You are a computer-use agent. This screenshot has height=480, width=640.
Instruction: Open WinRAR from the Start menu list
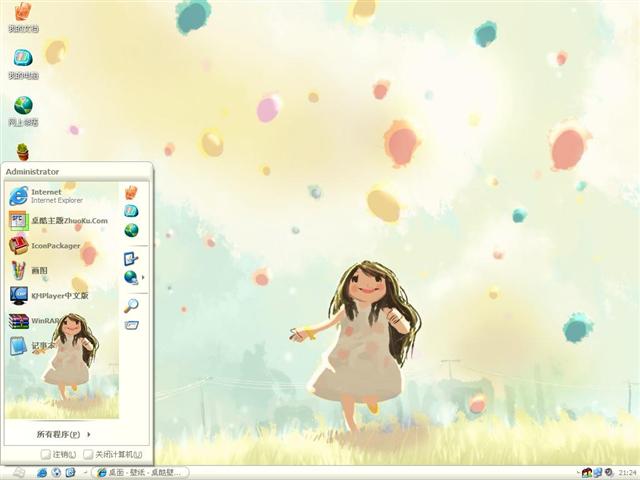pos(45,321)
